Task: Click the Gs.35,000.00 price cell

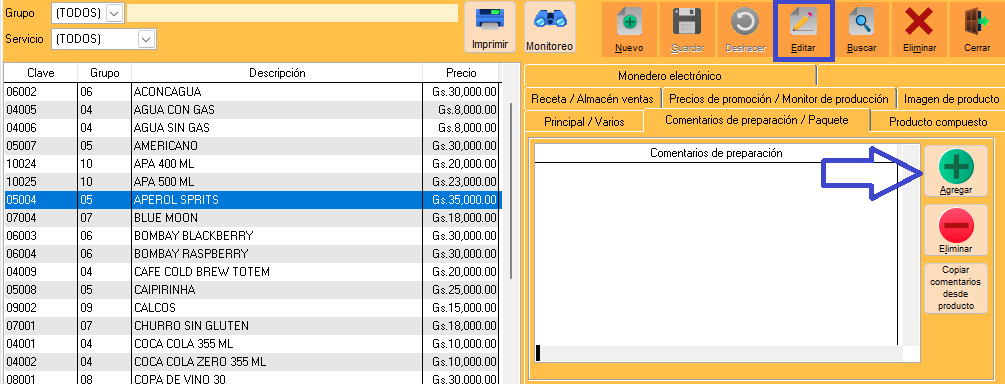Action: (x=461, y=200)
